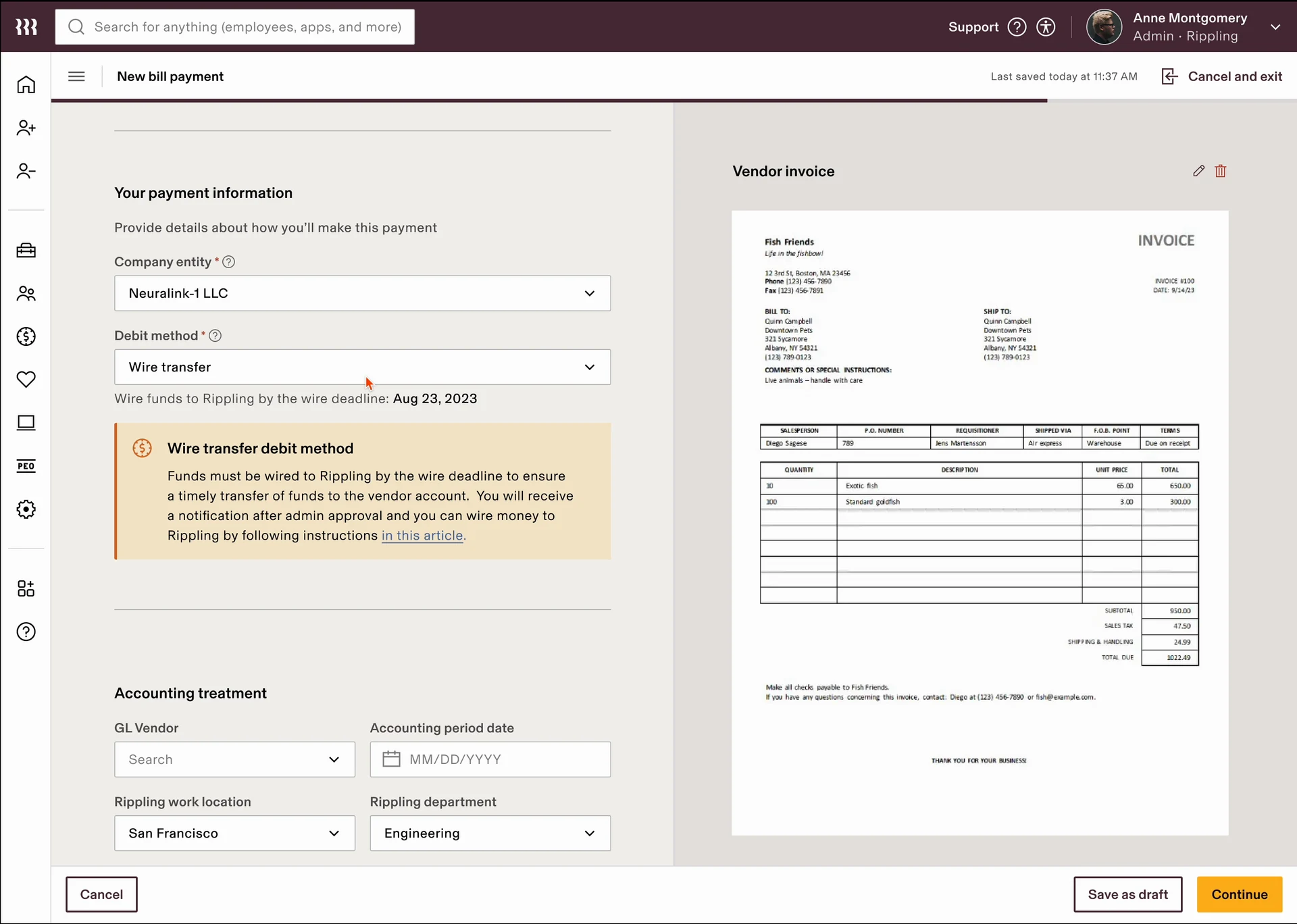This screenshot has height=924, width=1297.
Task: Open the 'in this article' link
Action: (422, 536)
